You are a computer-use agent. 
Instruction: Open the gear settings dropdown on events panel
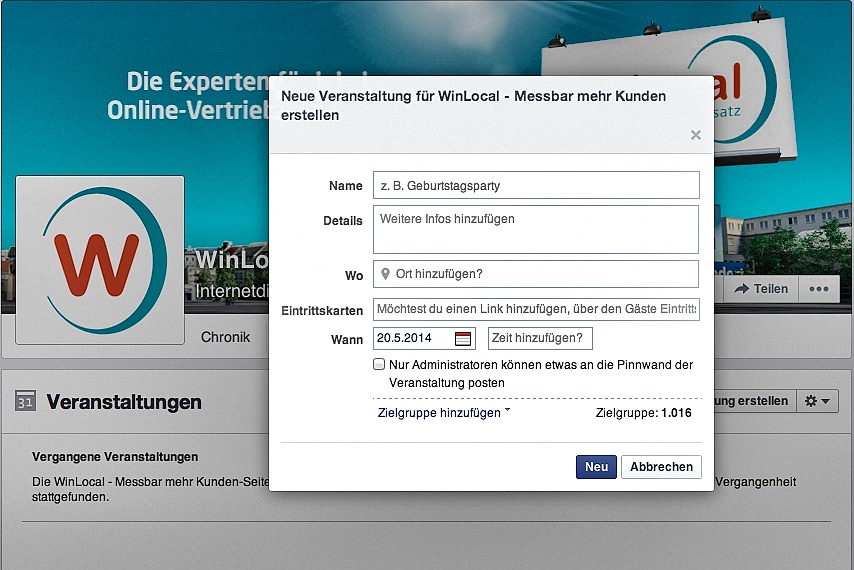coord(817,401)
